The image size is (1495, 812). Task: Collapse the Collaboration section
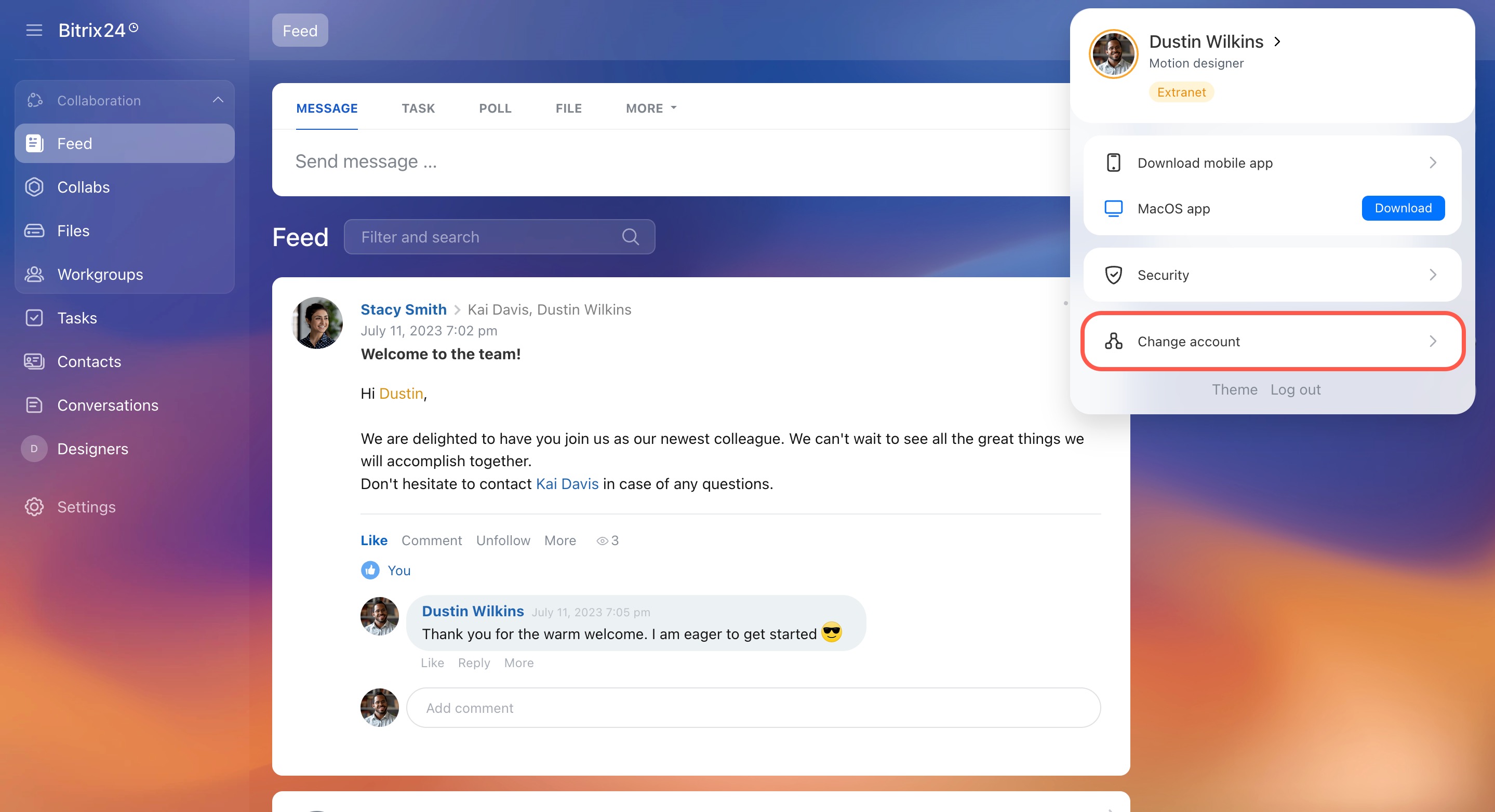218,100
